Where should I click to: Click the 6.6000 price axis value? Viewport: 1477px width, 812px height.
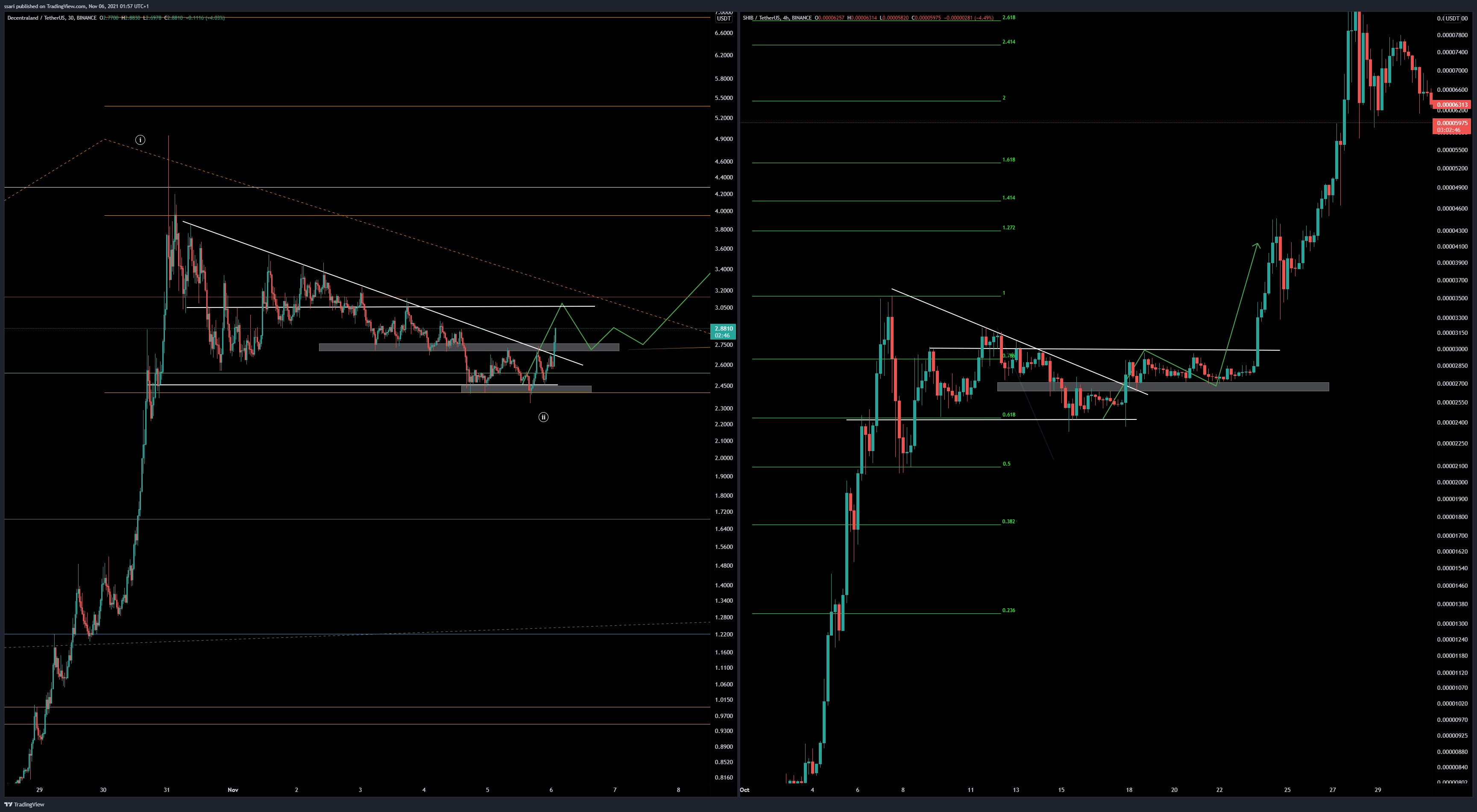(x=724, y=33)
